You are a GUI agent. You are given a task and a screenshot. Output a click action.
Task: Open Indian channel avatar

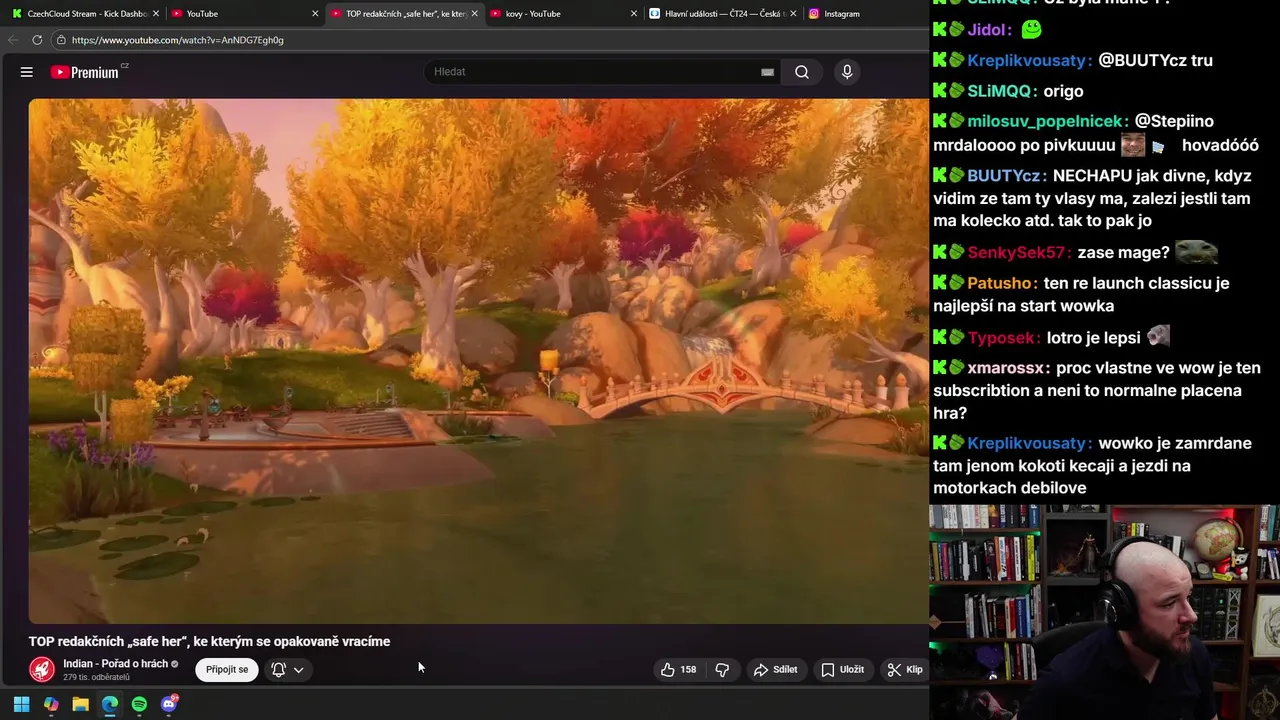click(x=42, y=669)
